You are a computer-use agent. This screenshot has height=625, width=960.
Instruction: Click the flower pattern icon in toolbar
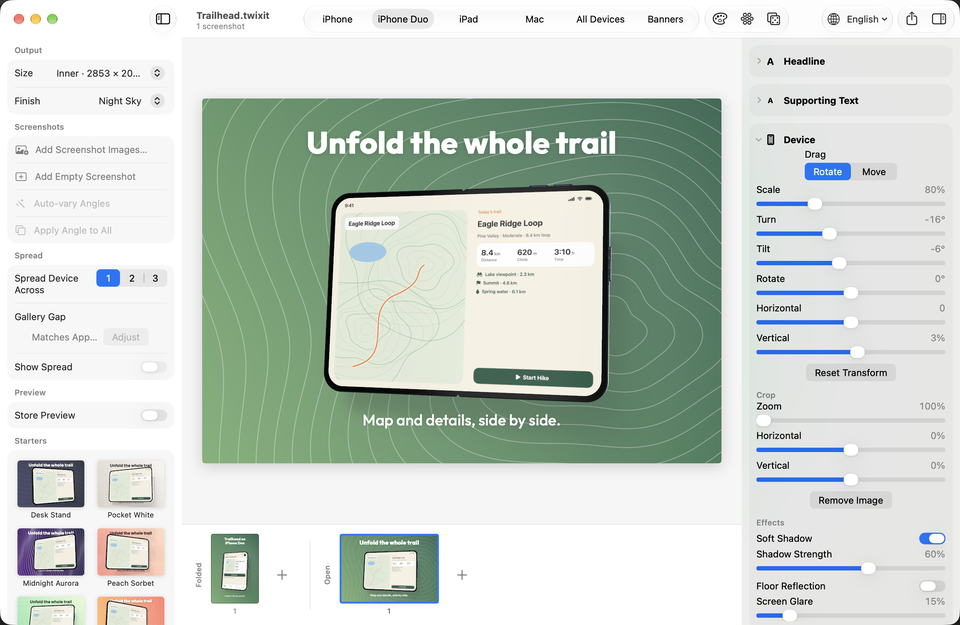click(747, 19)
